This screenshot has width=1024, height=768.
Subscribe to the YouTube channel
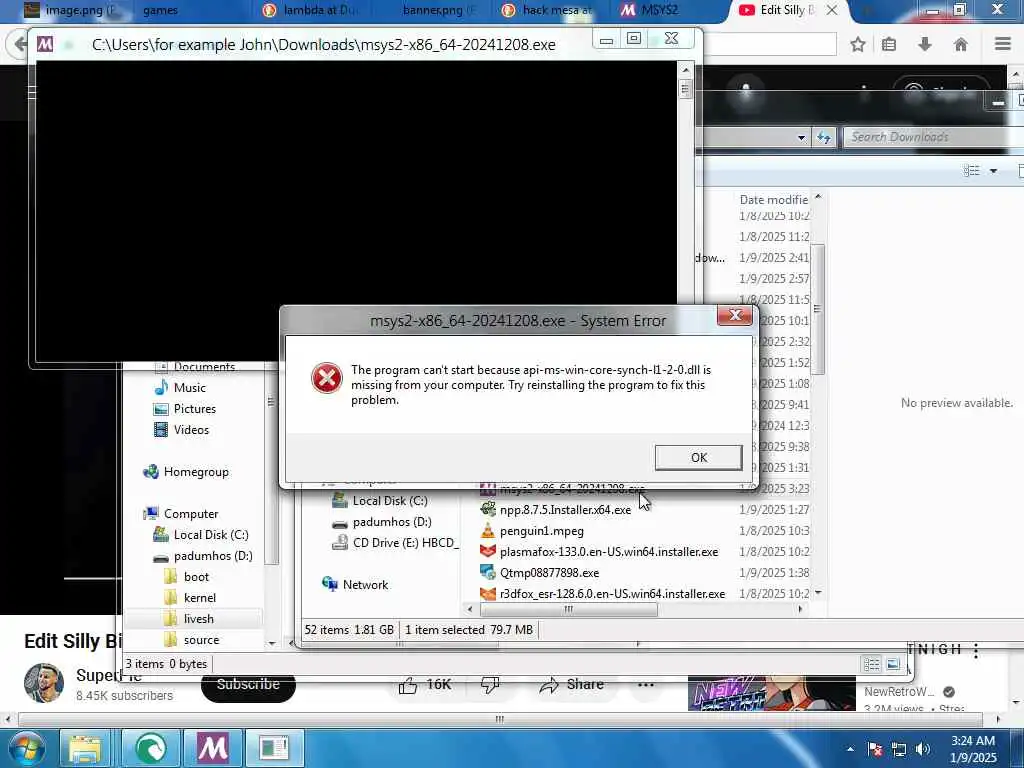(248, 684)
